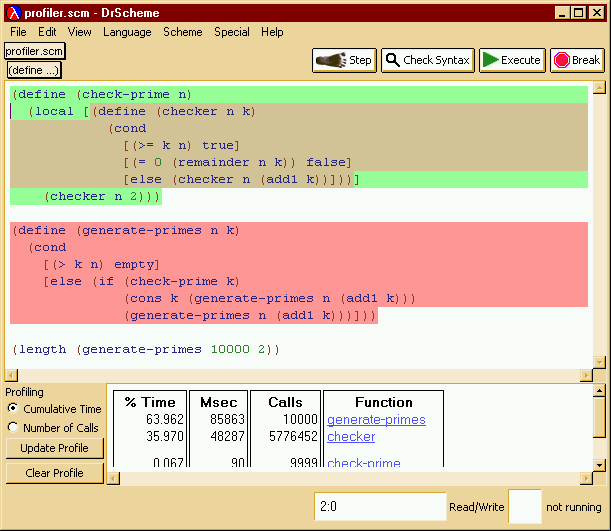Click the [(>= k n) true] code line
Image resolution: width=611 pixels, height=531 pixels.
(x=181, y=145)
